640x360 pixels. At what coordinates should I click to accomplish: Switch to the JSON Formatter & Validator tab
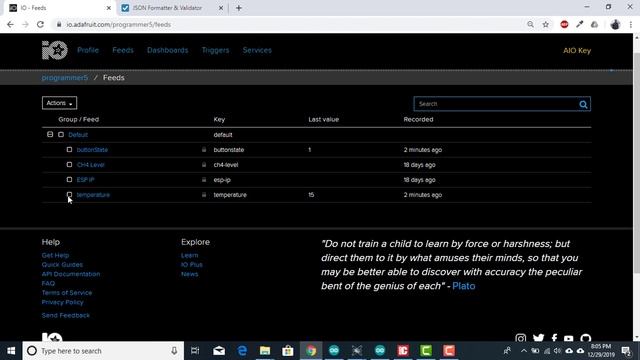pyautogui.click(x=171, y=8)
